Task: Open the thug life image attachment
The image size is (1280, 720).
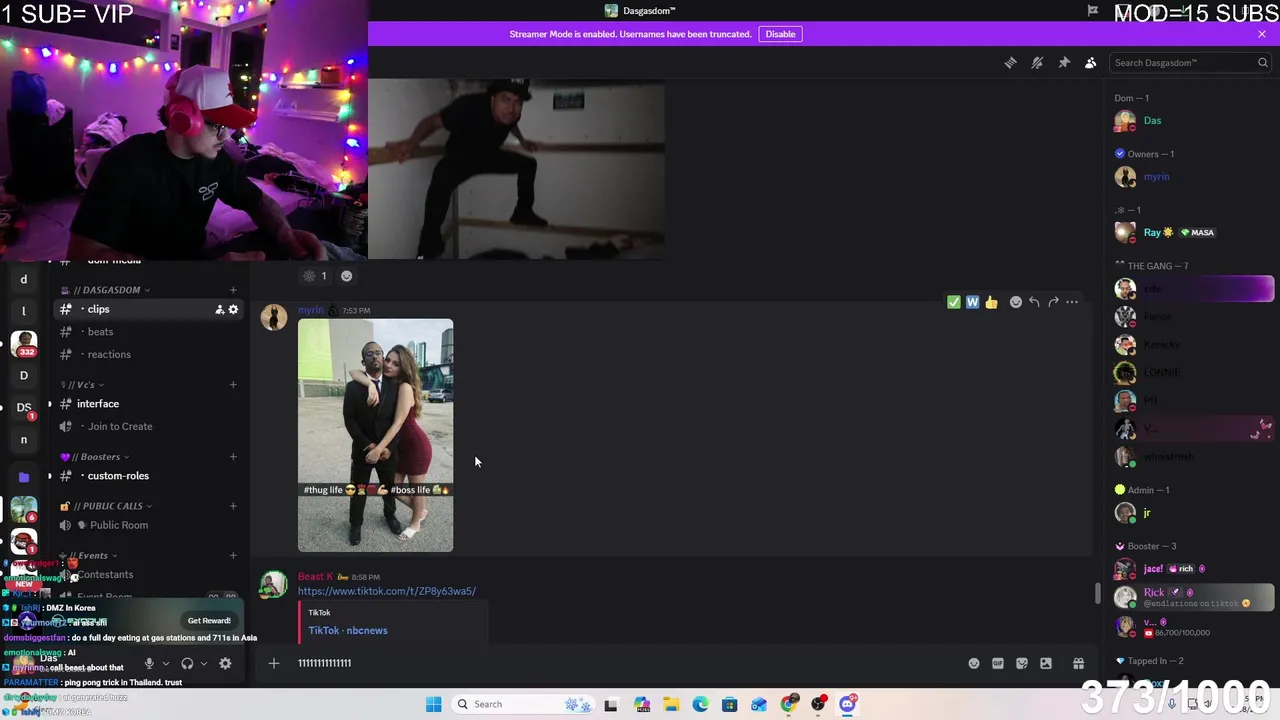Action: point(375,435)
